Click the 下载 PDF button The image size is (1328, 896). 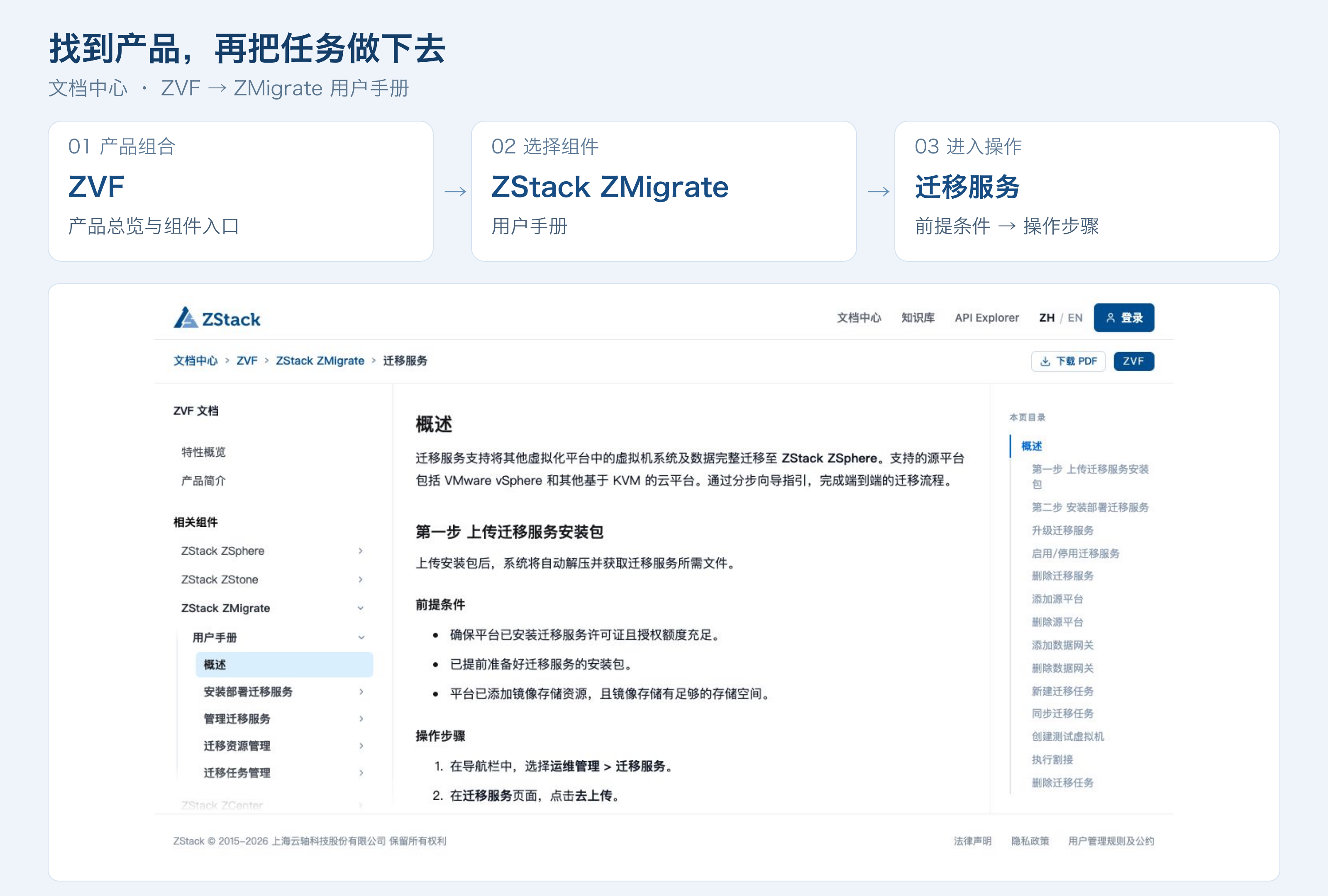[1068, 361]
